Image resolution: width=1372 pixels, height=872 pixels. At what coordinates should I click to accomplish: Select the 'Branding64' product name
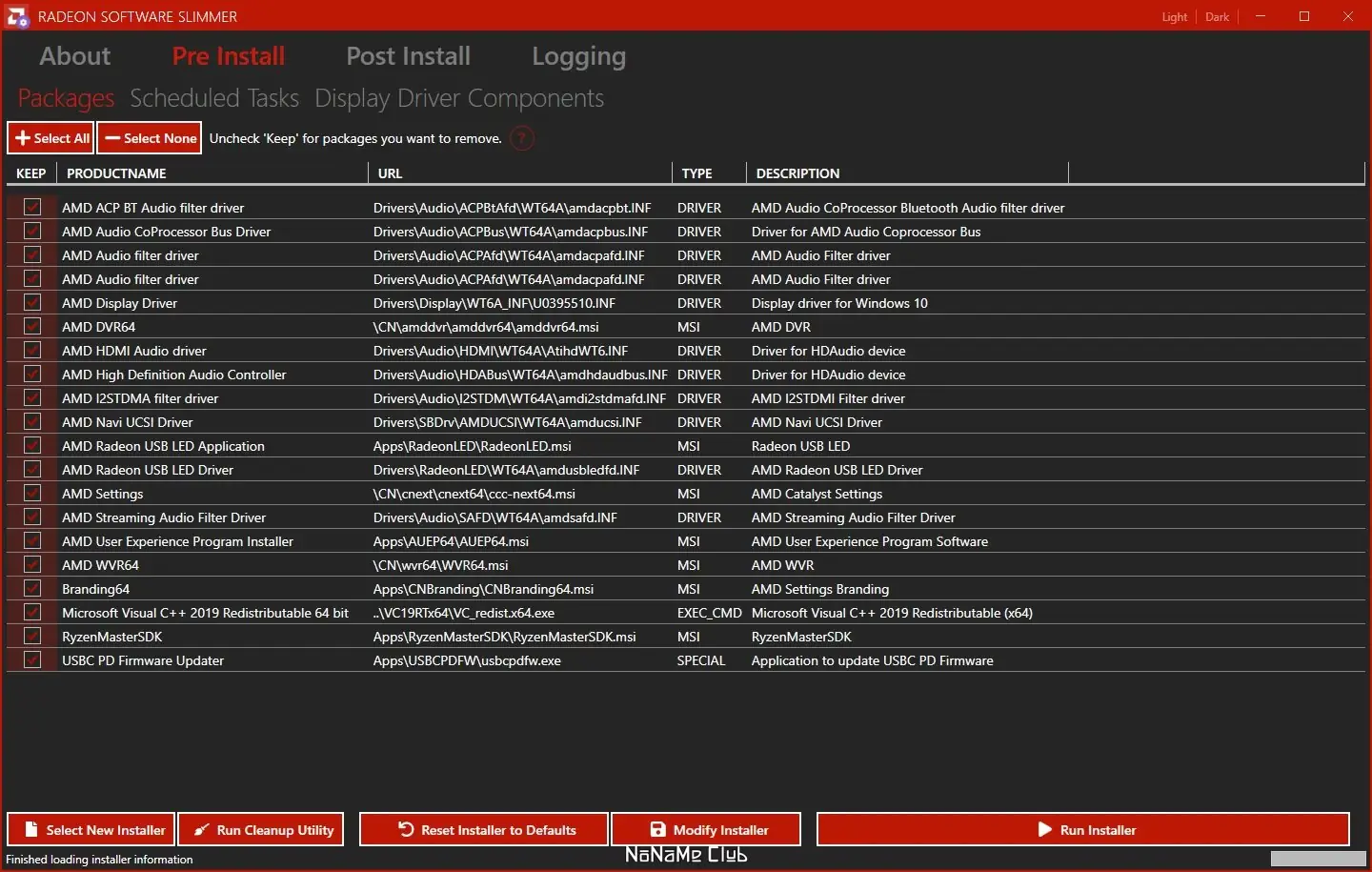(x=96, y=589)
